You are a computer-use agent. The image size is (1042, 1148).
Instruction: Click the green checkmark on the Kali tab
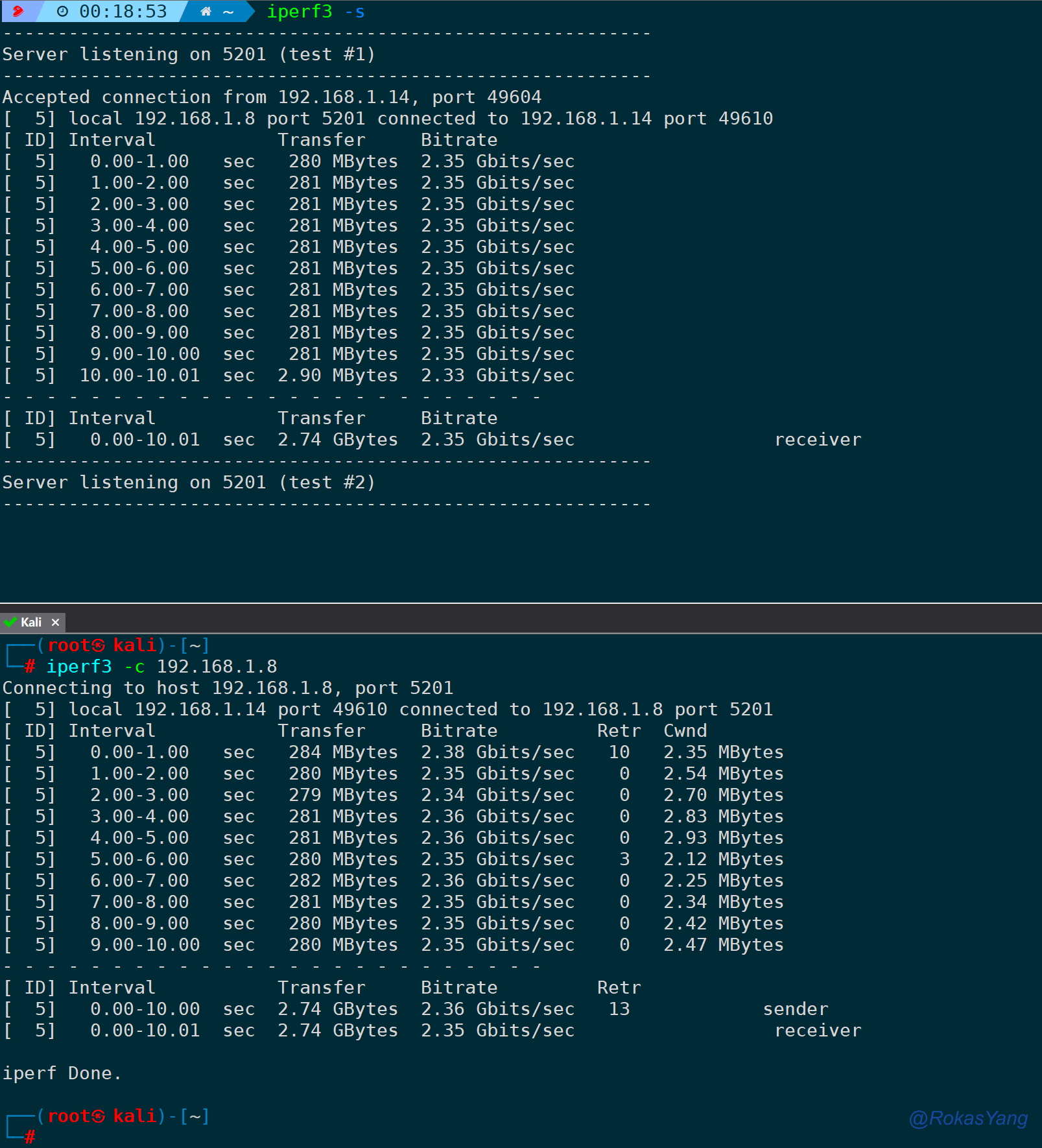point(10,622)
